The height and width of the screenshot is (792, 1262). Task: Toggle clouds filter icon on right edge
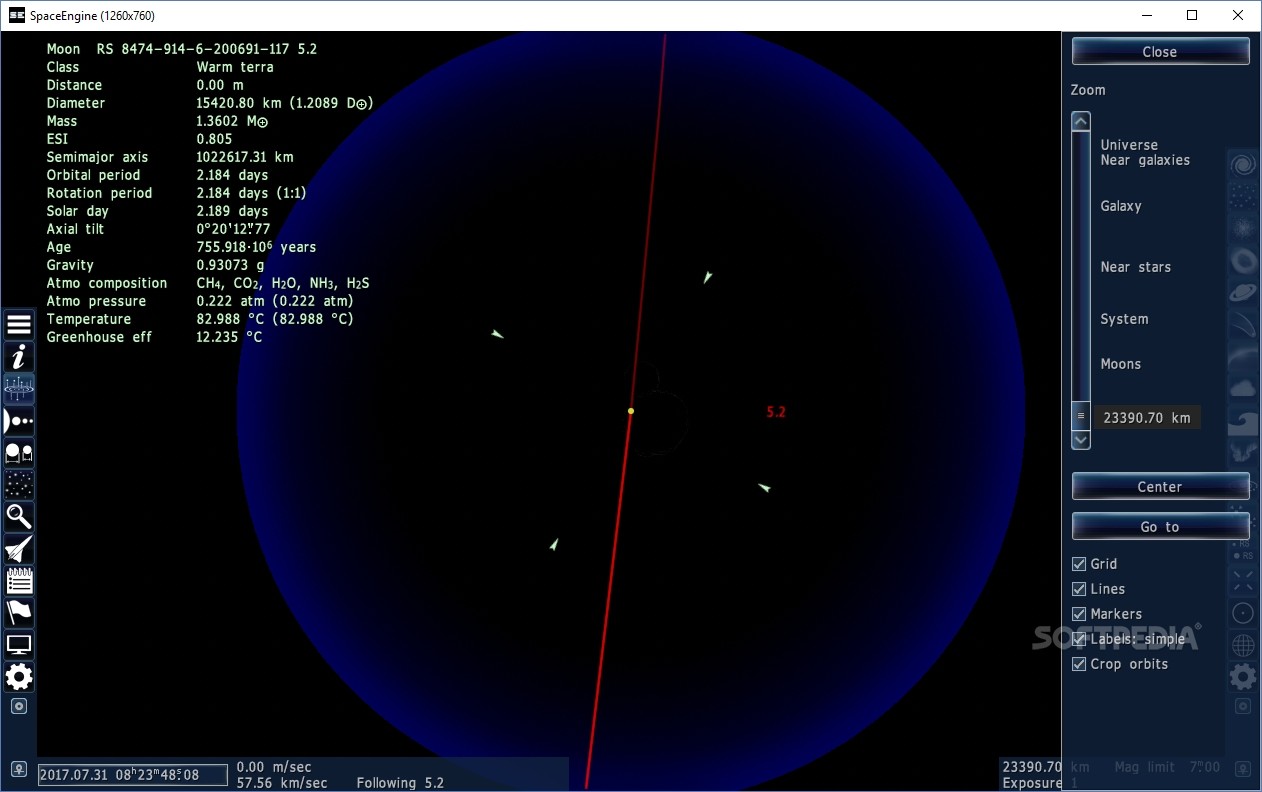pyautogui.click(x=1243, y=388)
